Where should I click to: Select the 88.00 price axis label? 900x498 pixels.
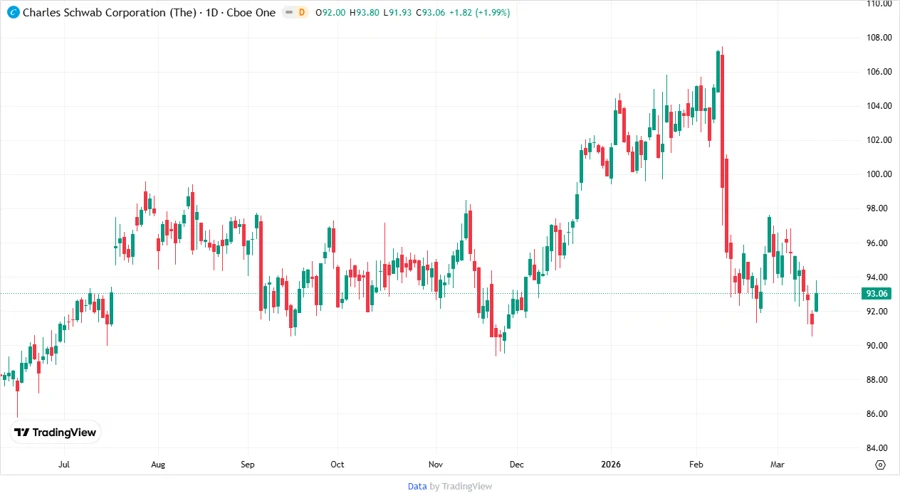pyautogui.click(x=879, y=379)
